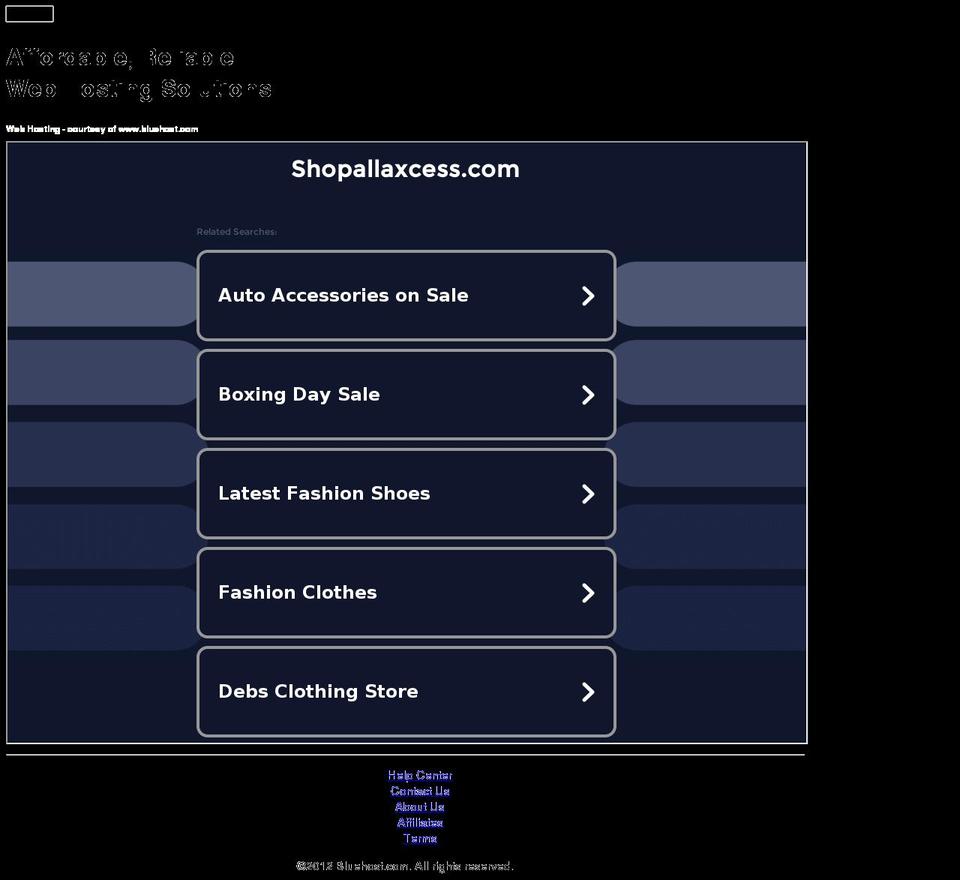Click the chevron arrow beside Auto Accessories on Sale
Screen dimensions: 960x880
[588, 296]
